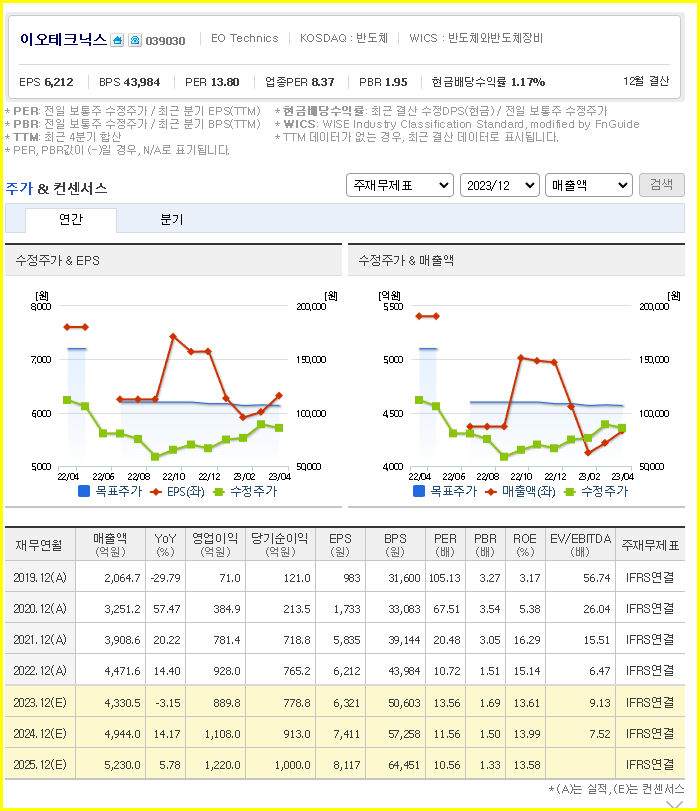Toggle 수정주가 legend in 매출액 chart
700x811 pixels.
click(x=596, y=491)
